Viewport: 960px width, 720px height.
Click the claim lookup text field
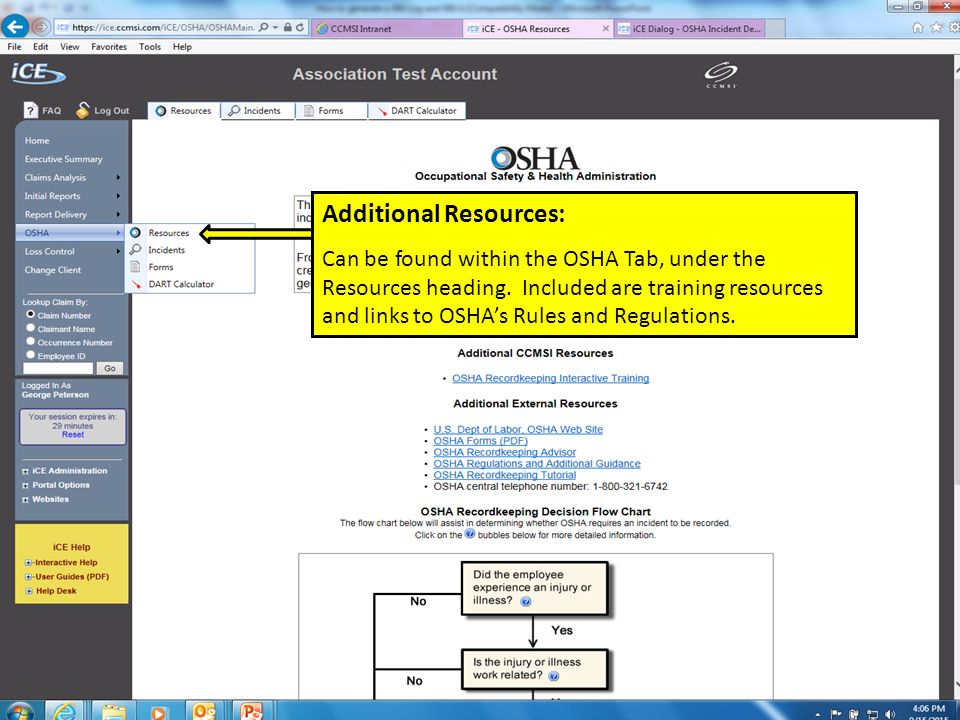tap(58, 368)
